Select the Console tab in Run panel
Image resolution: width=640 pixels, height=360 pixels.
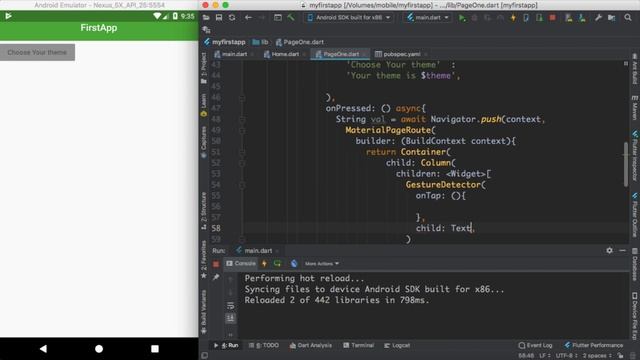[x=241, y=264]
